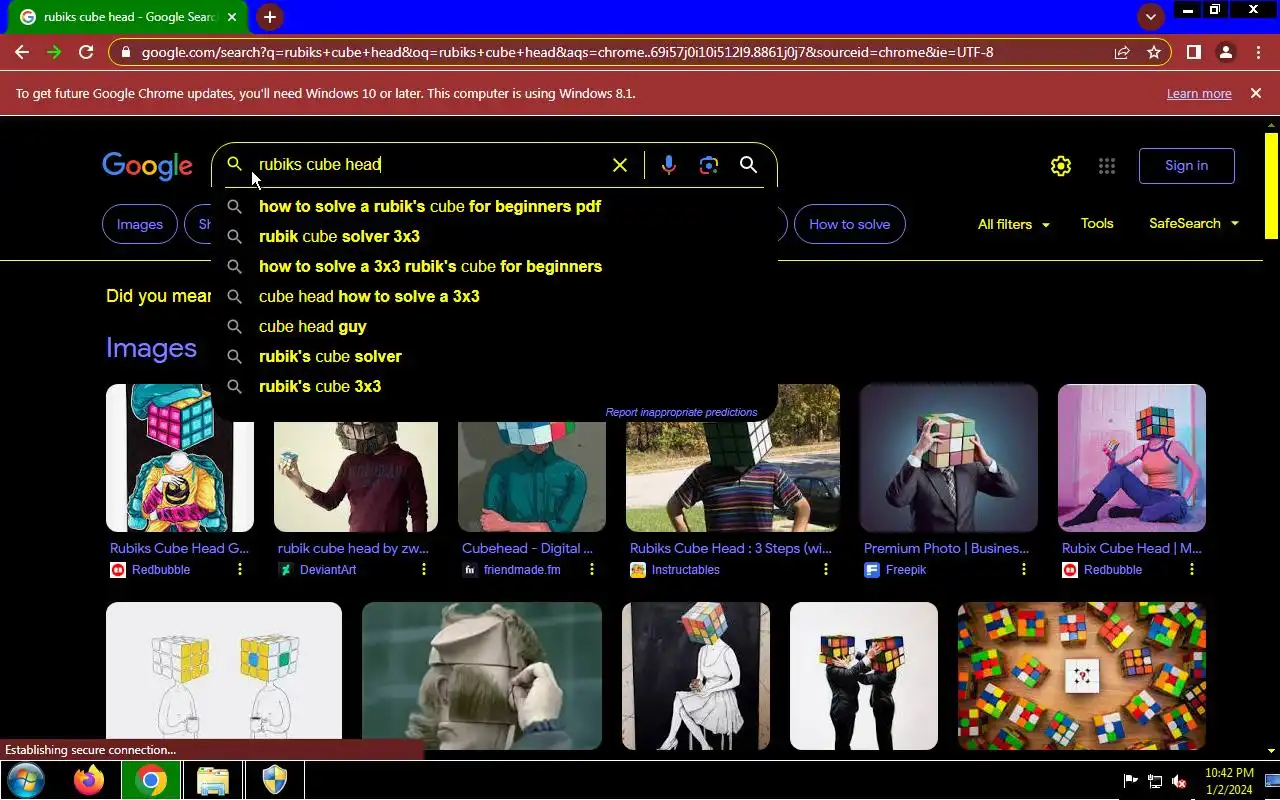The height and width of the screenshot is (800, 1280).
Task: Submit search with magnifier button
Action: 748,165
